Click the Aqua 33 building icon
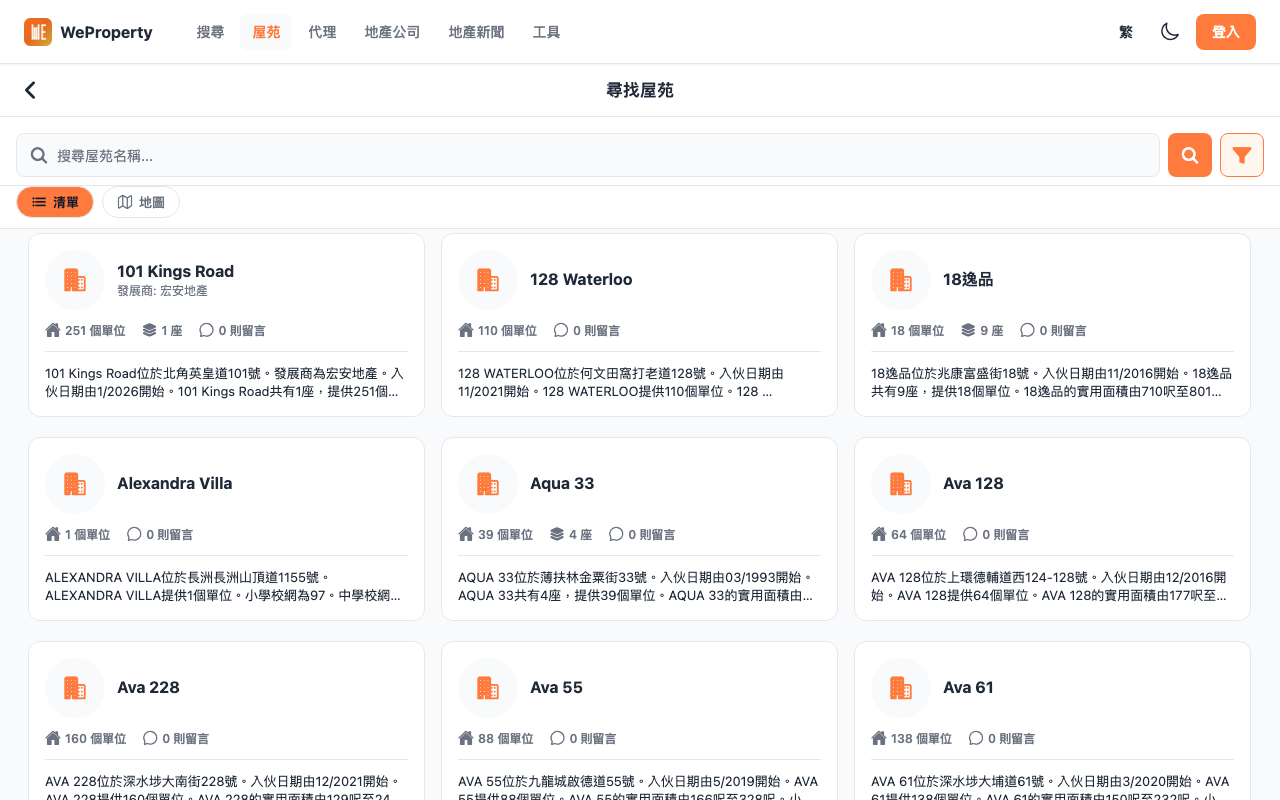1280x800 pixels. tap(488, 484)
